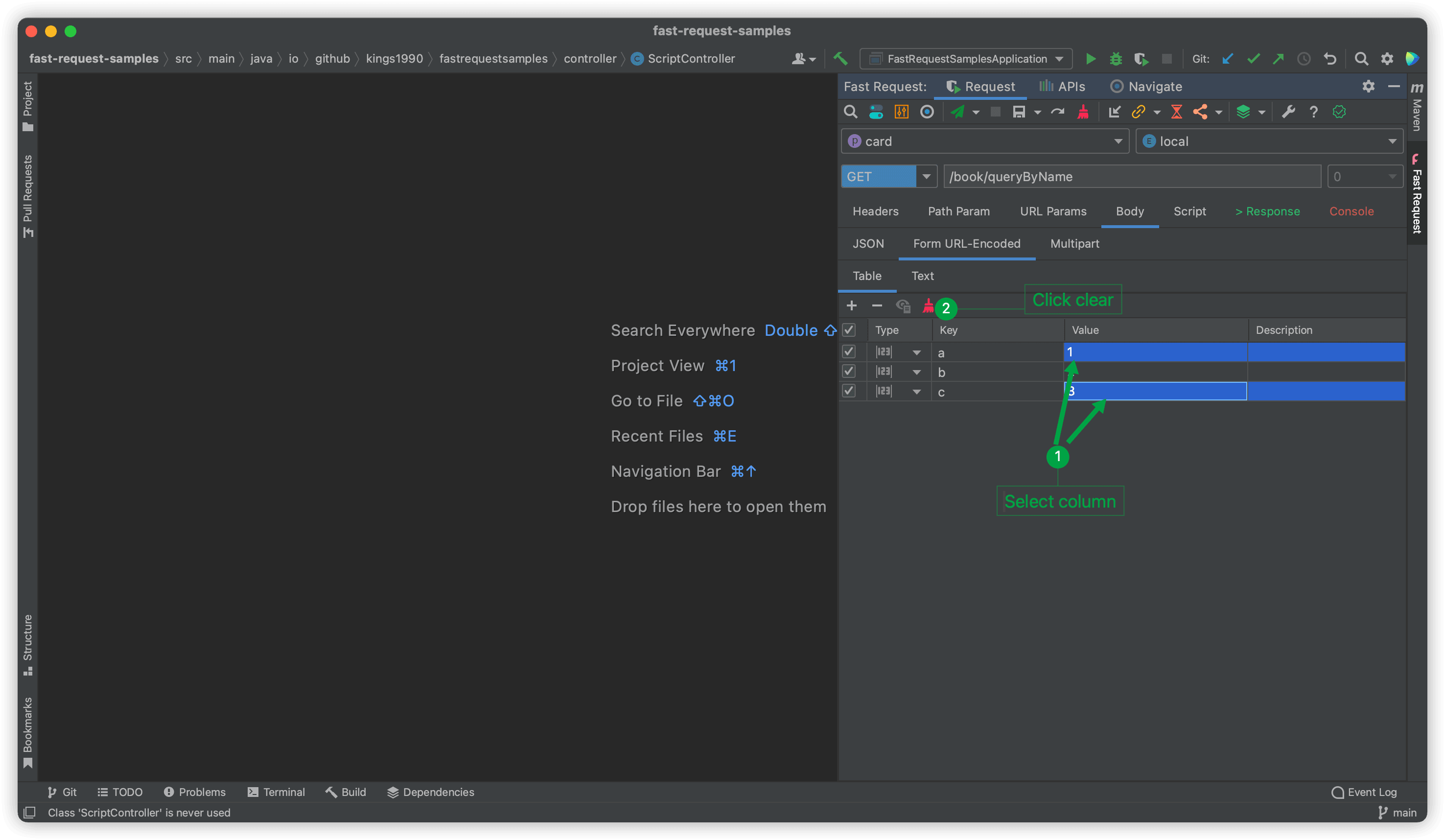Click the wrench tools icon
This screenshot has height=840, width=1445.
click(x=1288, y=112)
